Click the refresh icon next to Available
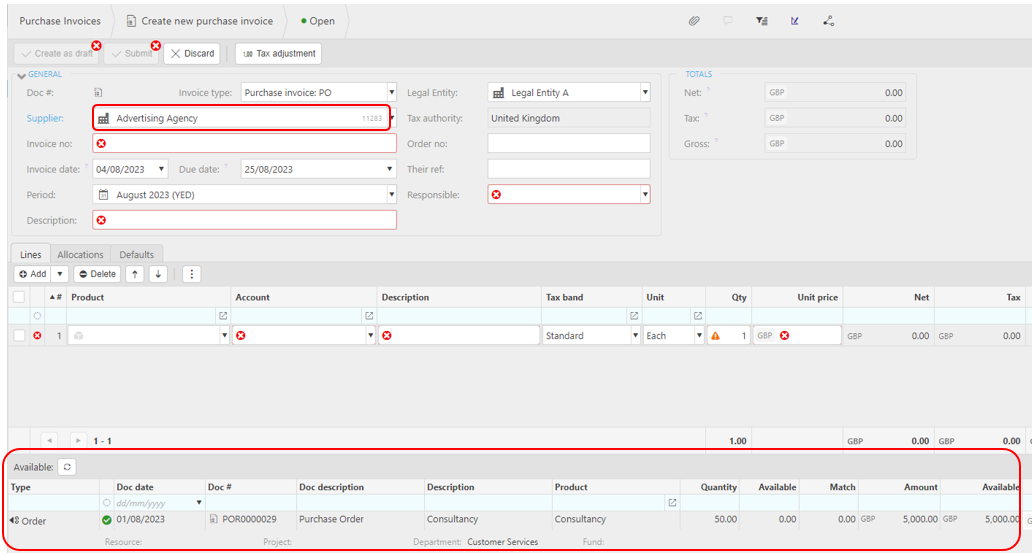The image size is (1032, 556). point(67,467)
